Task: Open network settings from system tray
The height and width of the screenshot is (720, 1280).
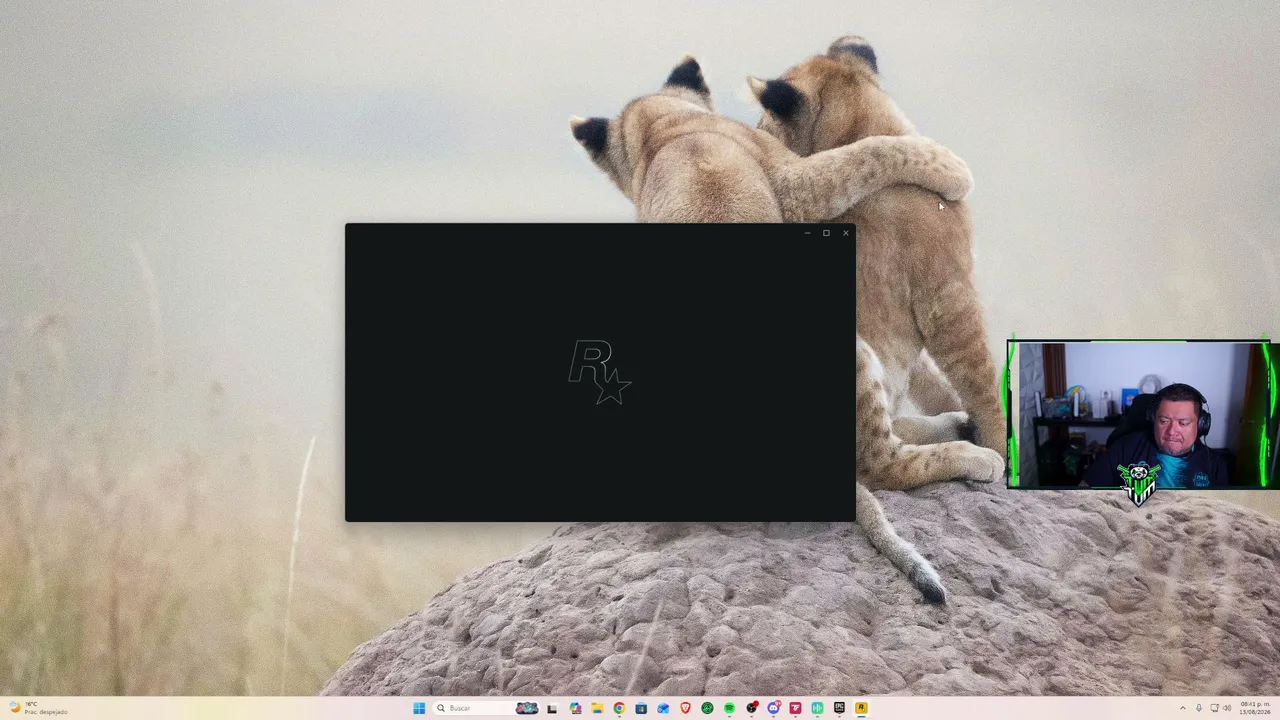Action: point(1214,708)
